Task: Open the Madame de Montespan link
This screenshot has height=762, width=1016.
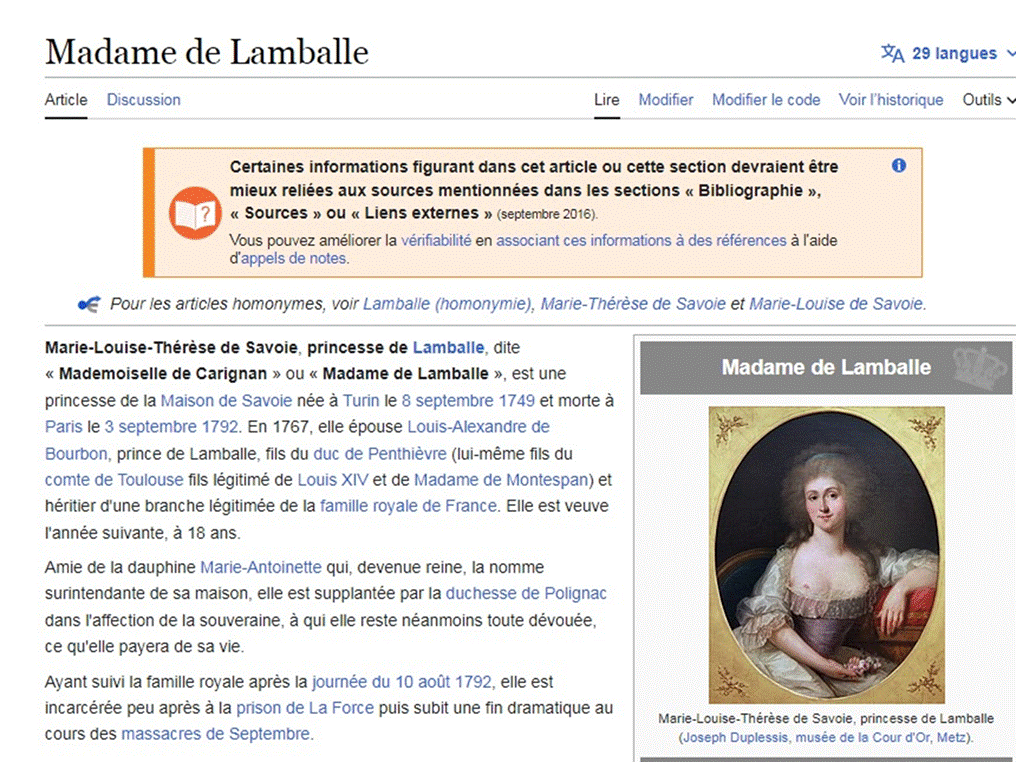Action: (500, 480)
